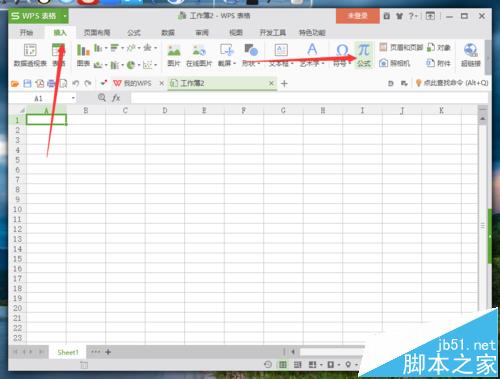500x379 pixels.
Task: Insert a picture from file
Action: click(174, 55)
